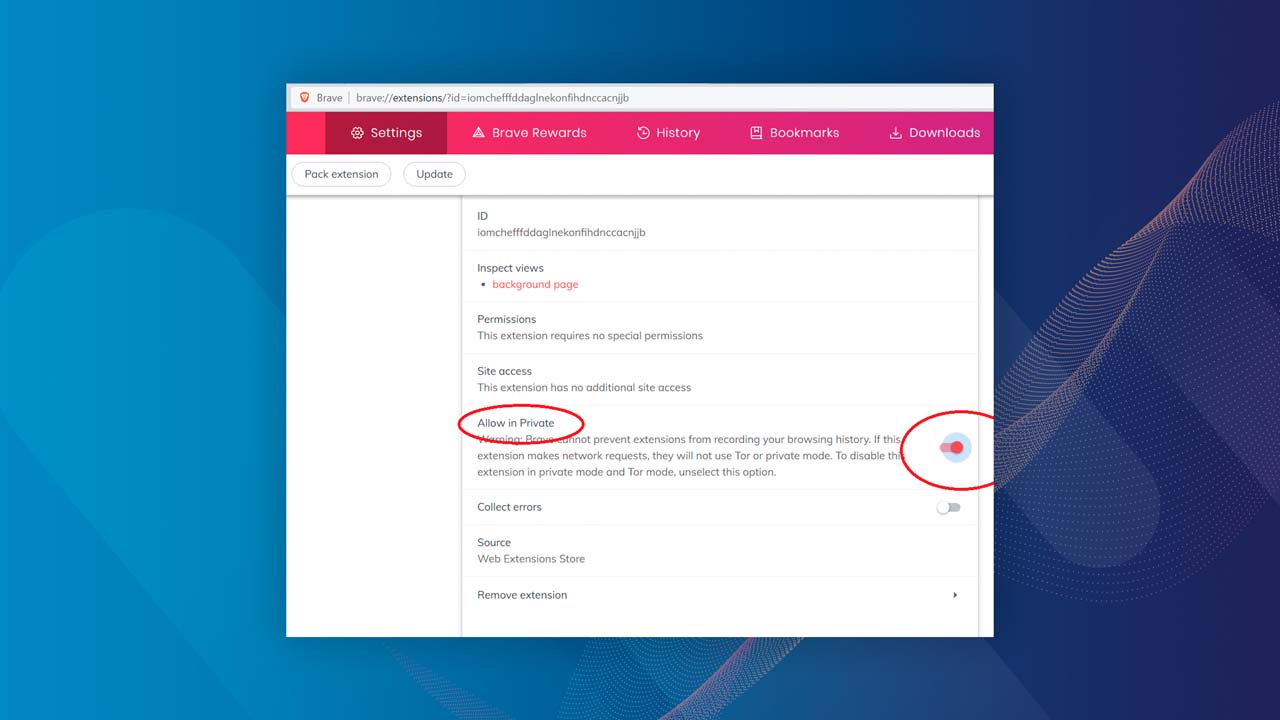The width and height of the screenshot is (1280, 720).
Task: Open the Settings tab
Action: coord(386,133)
